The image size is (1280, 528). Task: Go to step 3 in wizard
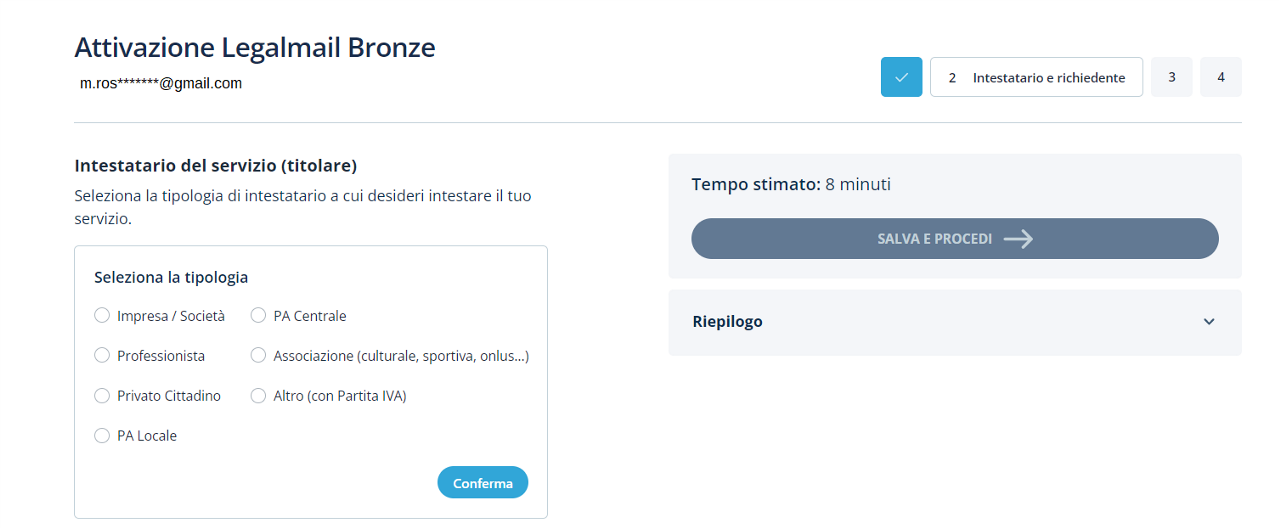pos(1171,77)
